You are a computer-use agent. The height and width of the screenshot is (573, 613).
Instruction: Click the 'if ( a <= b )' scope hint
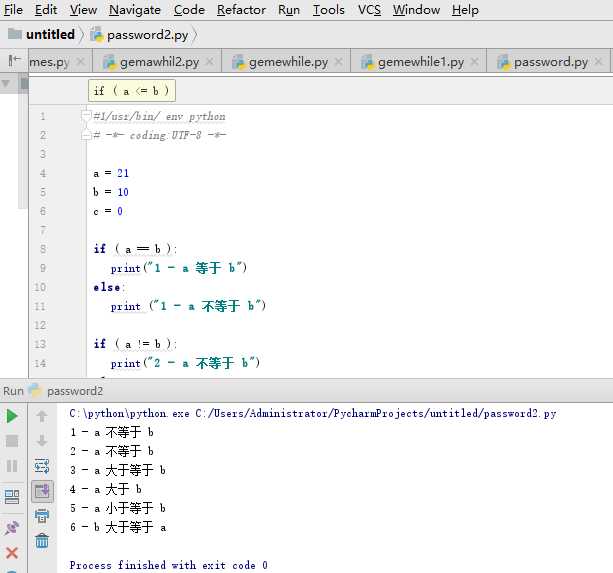click(132, 91)
